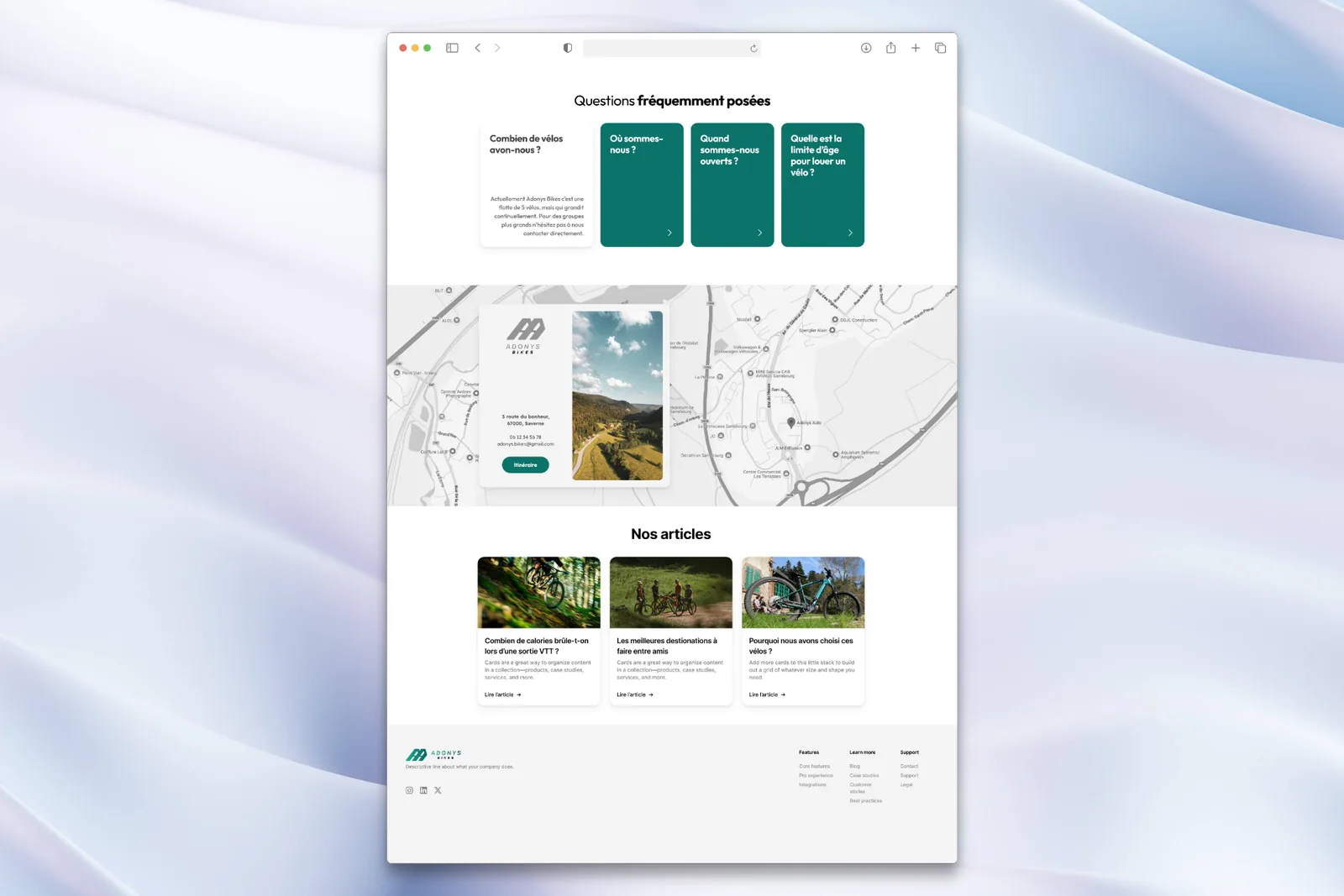Screen dimensions: 1344x896
Task: Open the 'Pourquoi nous avons choisi ces vélos' title
Action: (x=801, y=646)
